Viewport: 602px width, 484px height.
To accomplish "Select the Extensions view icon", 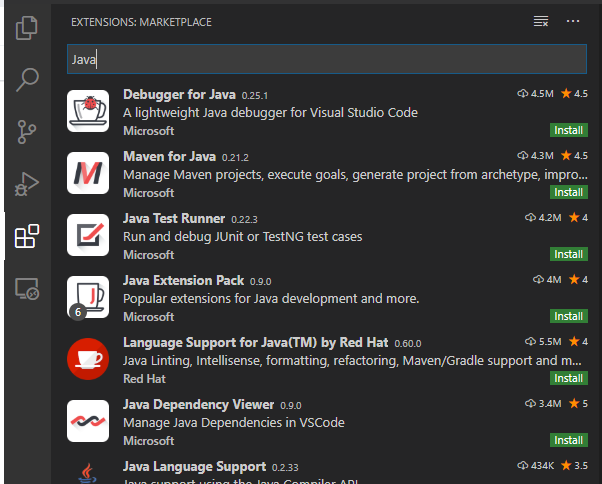I will (27, 236).
